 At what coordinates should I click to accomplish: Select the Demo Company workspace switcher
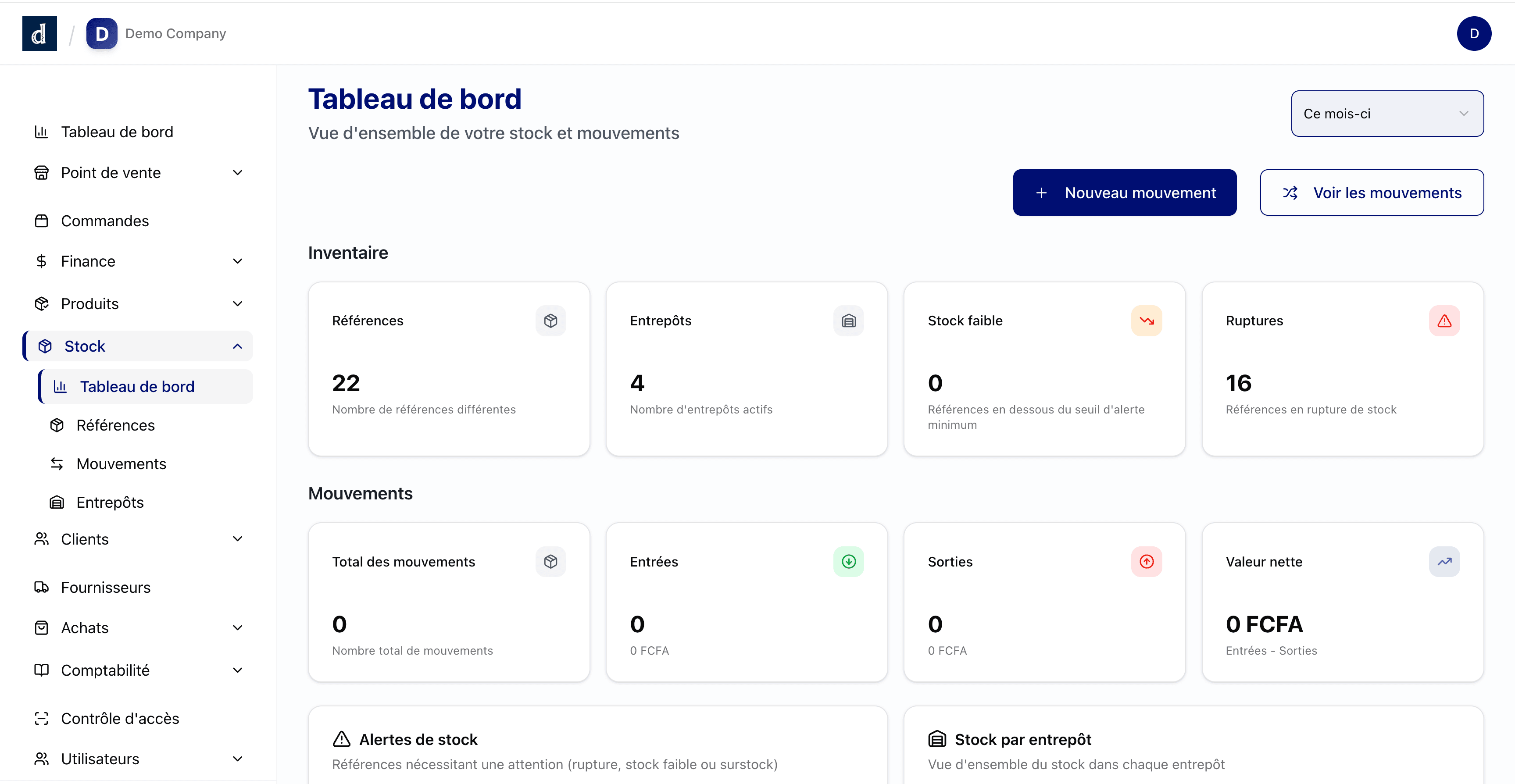157,33
